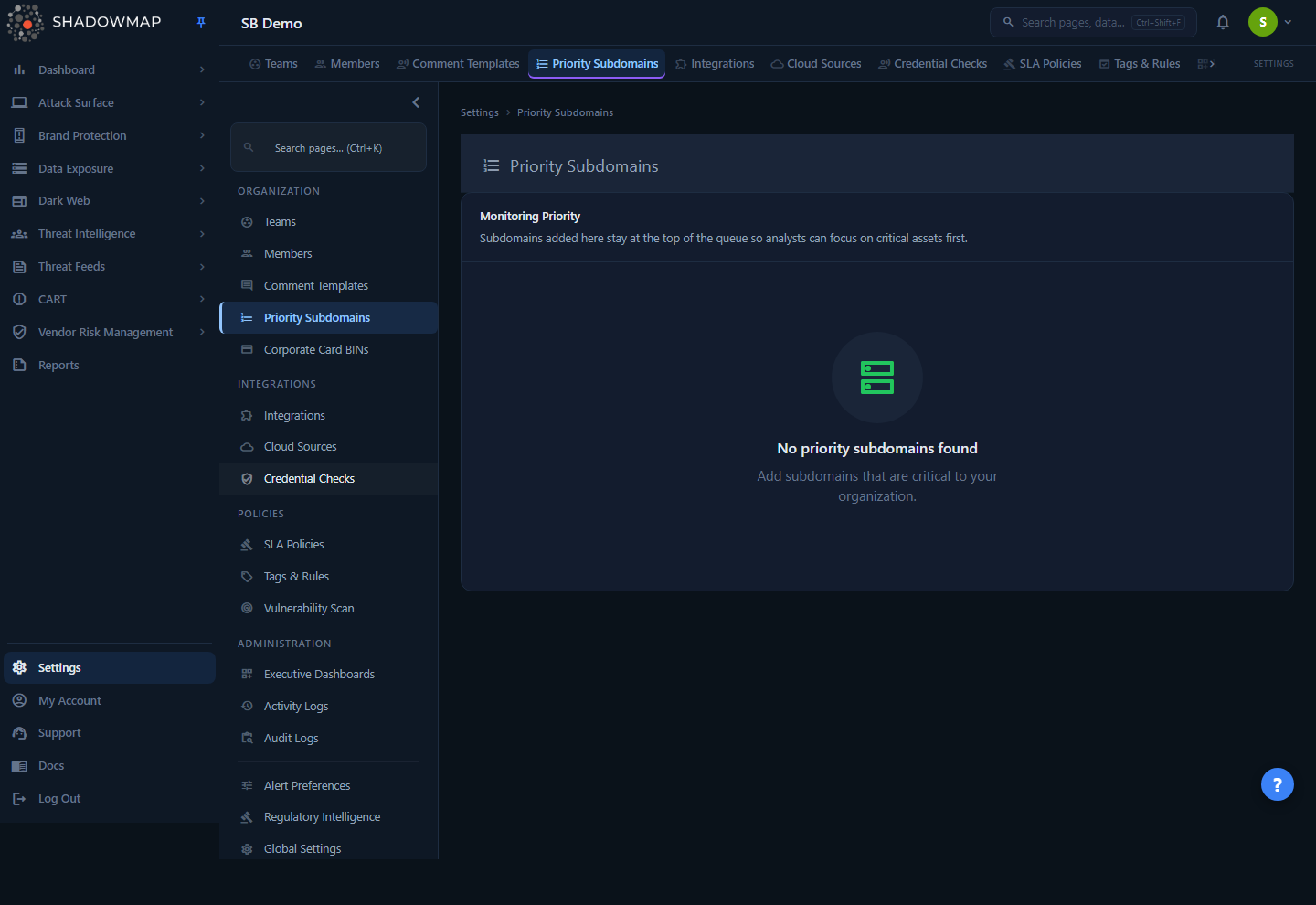The height and width of the screenshot is (905, 1316).
Task: Switch to Integrations tab
Action: [715, 63]
